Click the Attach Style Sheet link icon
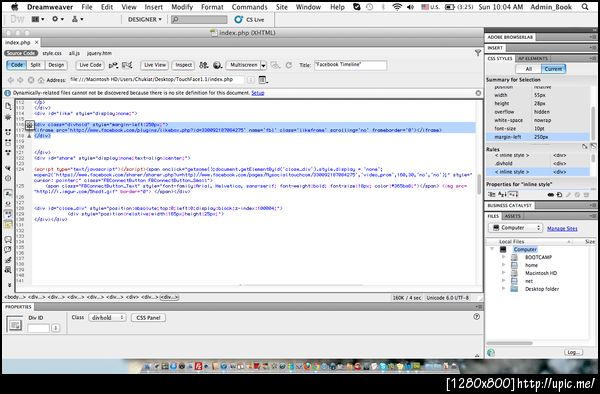600x394 pixels. point(551,195)
